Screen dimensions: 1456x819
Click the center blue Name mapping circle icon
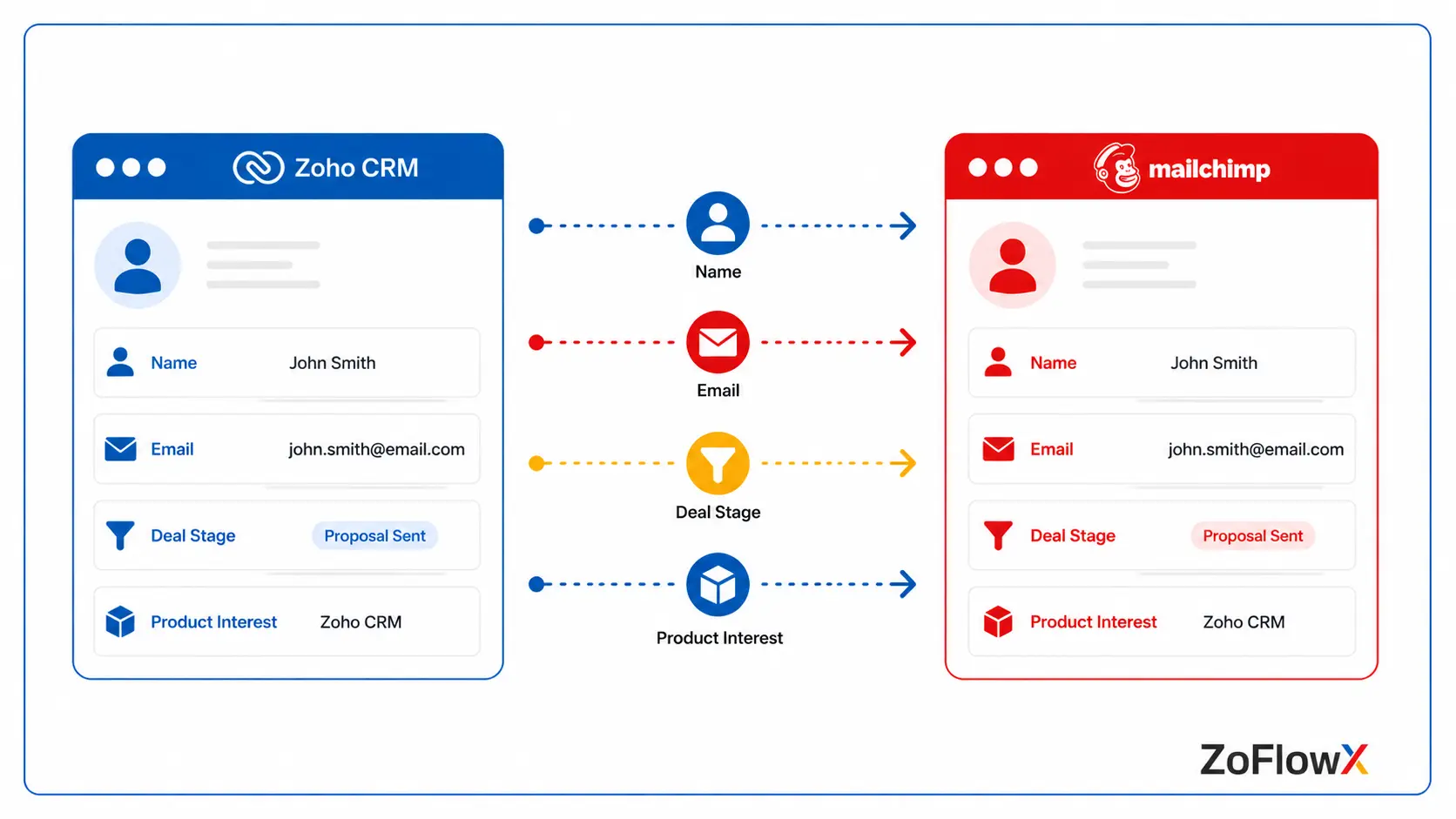coord(718,224)
